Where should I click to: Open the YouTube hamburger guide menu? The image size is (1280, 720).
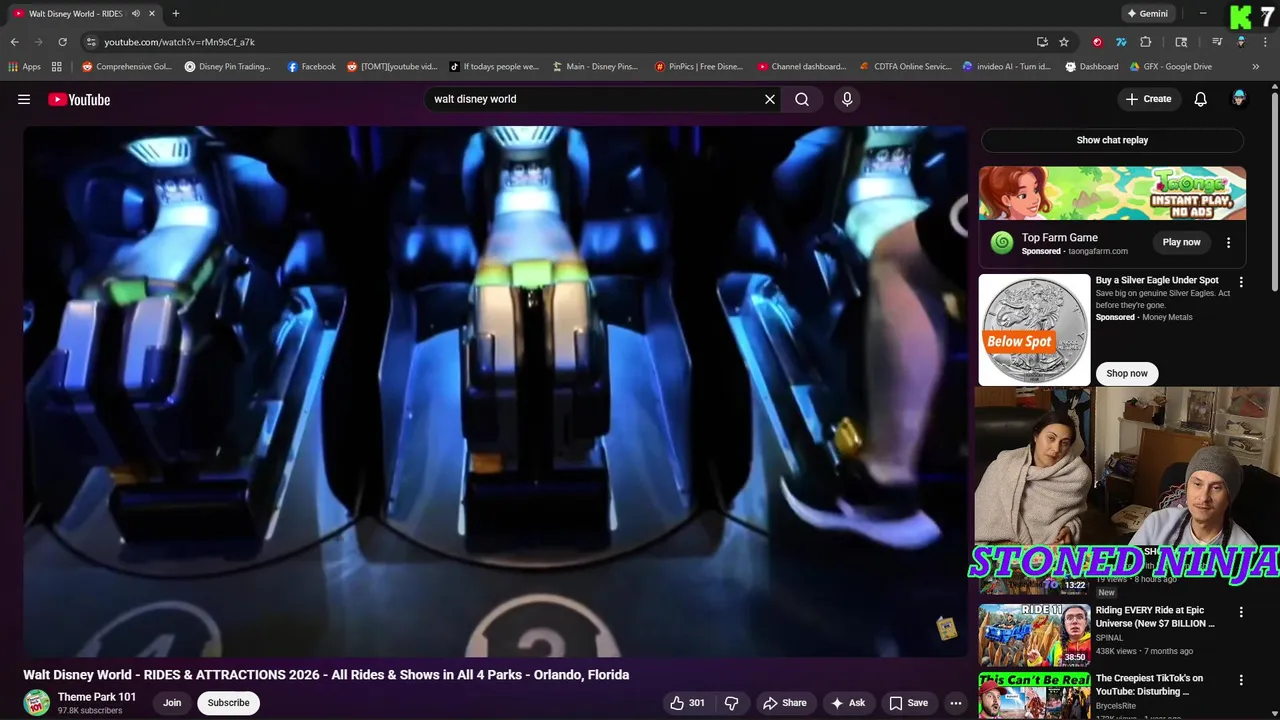(24, 99)
